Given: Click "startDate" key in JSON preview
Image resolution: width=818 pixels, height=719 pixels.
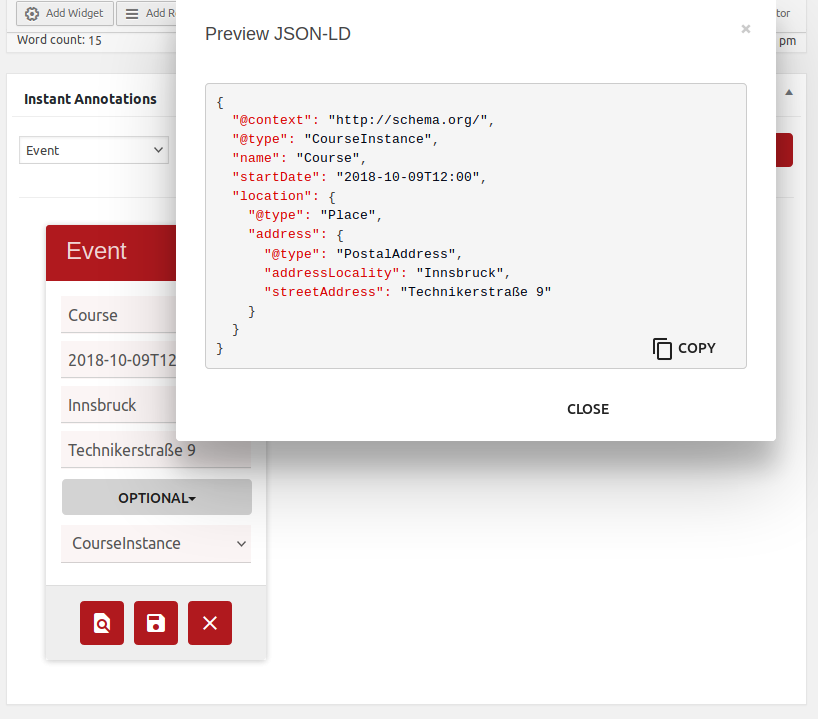Looking at the screenshot, I should [x=276, y=177].
